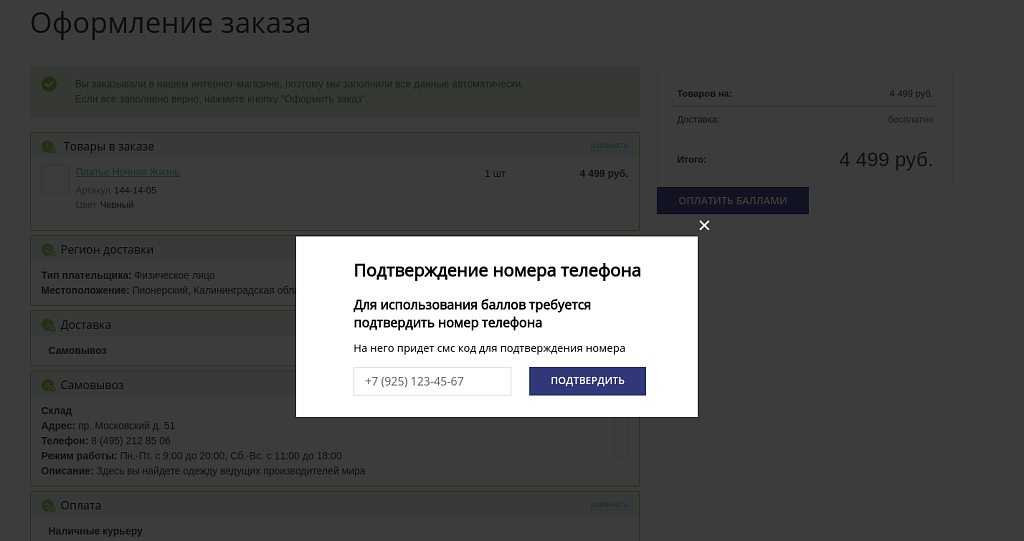Viewport: 1024px width, 541px height.
Task: Click изменить link in Оплата section
Action: (608, 505)
